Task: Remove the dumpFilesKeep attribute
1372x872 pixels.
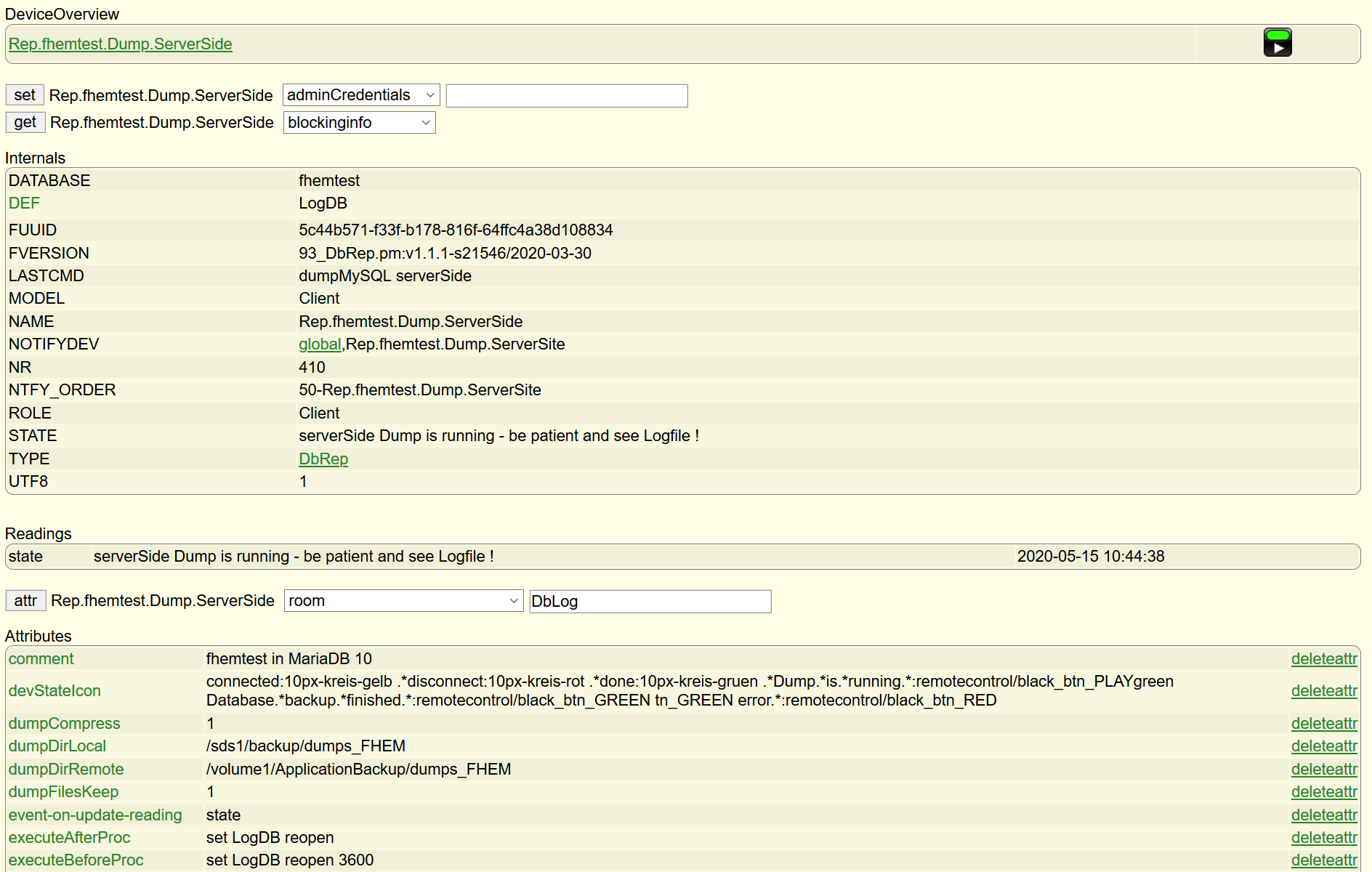Action: (x=1323, y=792)
